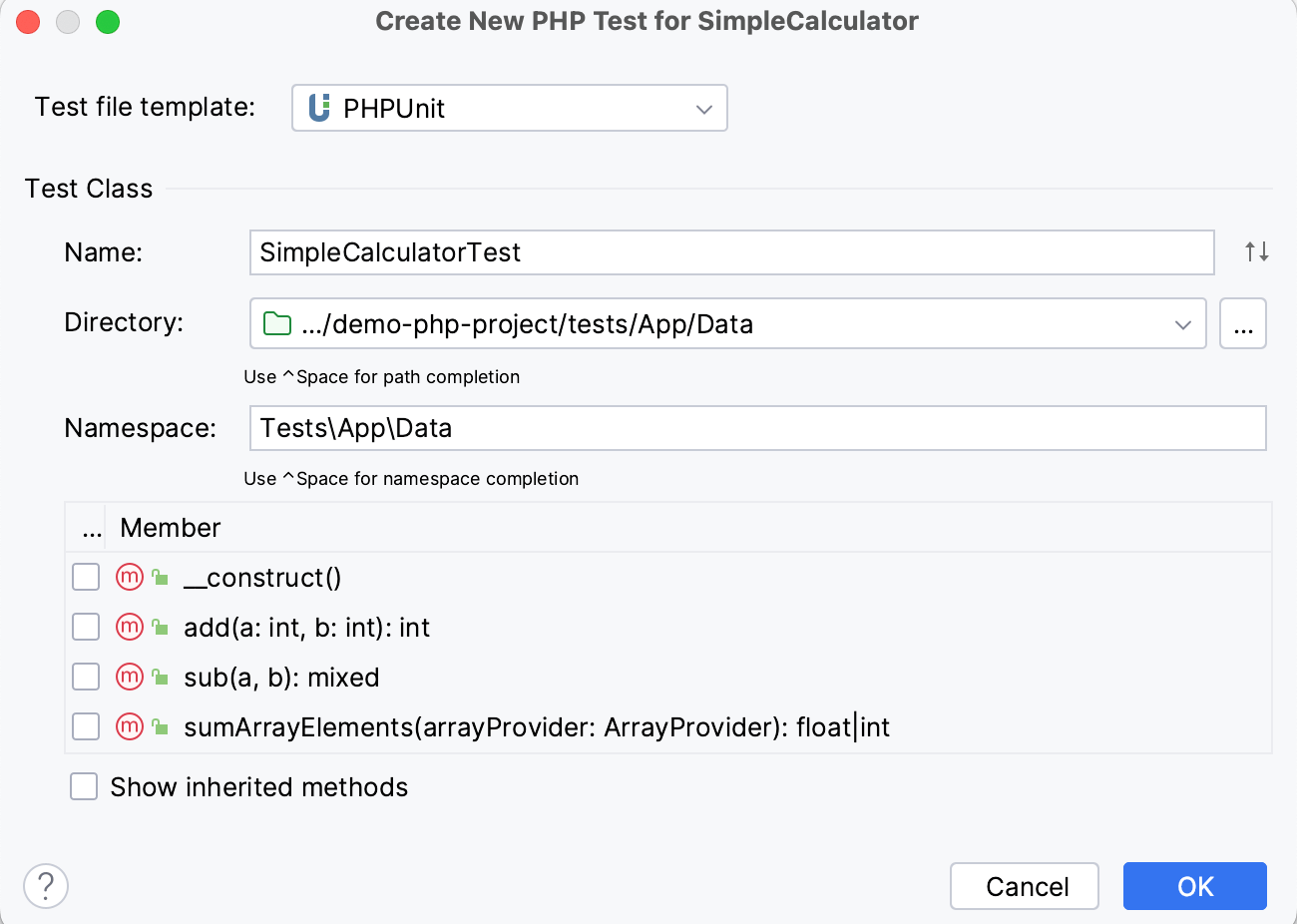The width and height of the screenshot is (1297, 924).
Task: Check the __construct() member checkbox
Action: pyautogui.click(x=86, y=577)
